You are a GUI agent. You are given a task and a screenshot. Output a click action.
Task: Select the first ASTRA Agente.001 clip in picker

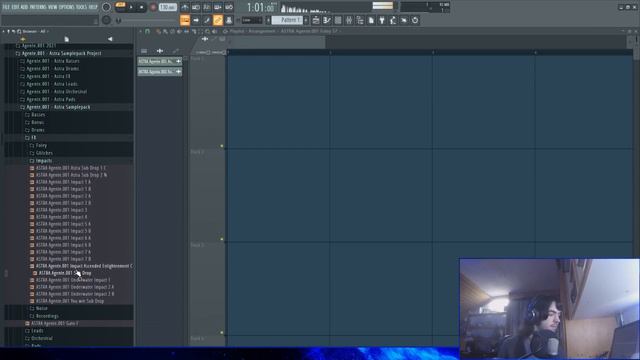160,61
